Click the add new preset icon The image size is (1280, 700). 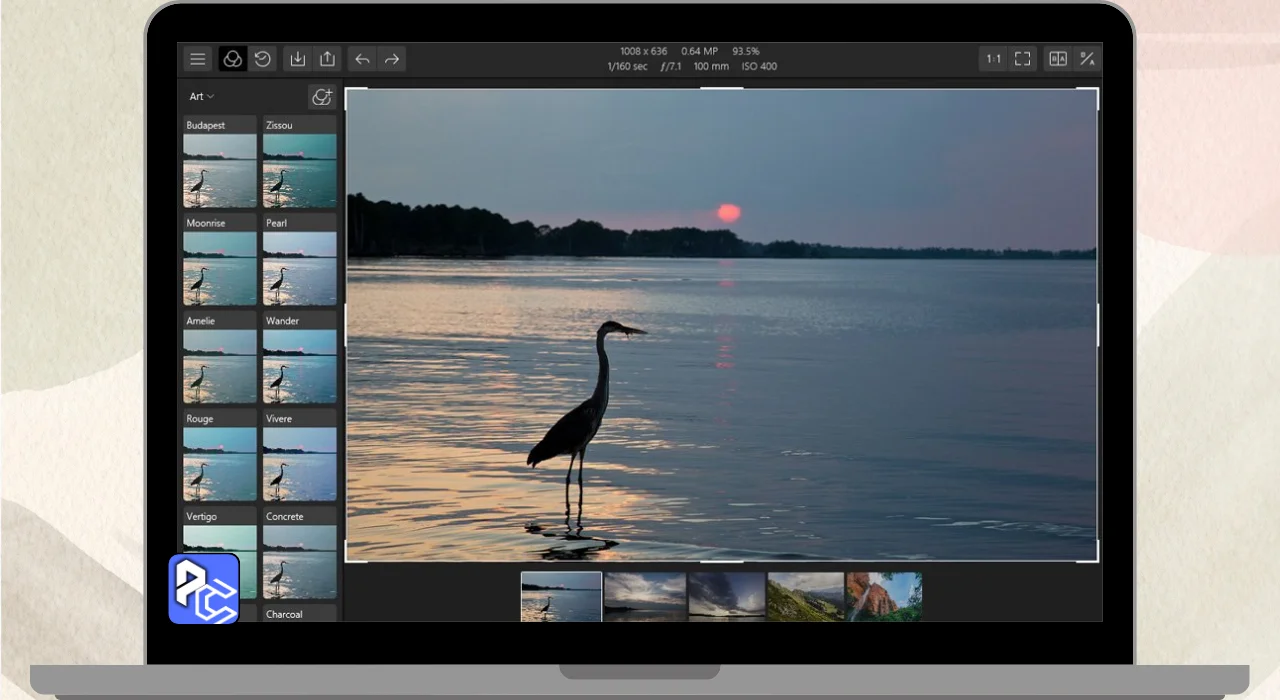(x=322, y=96)
